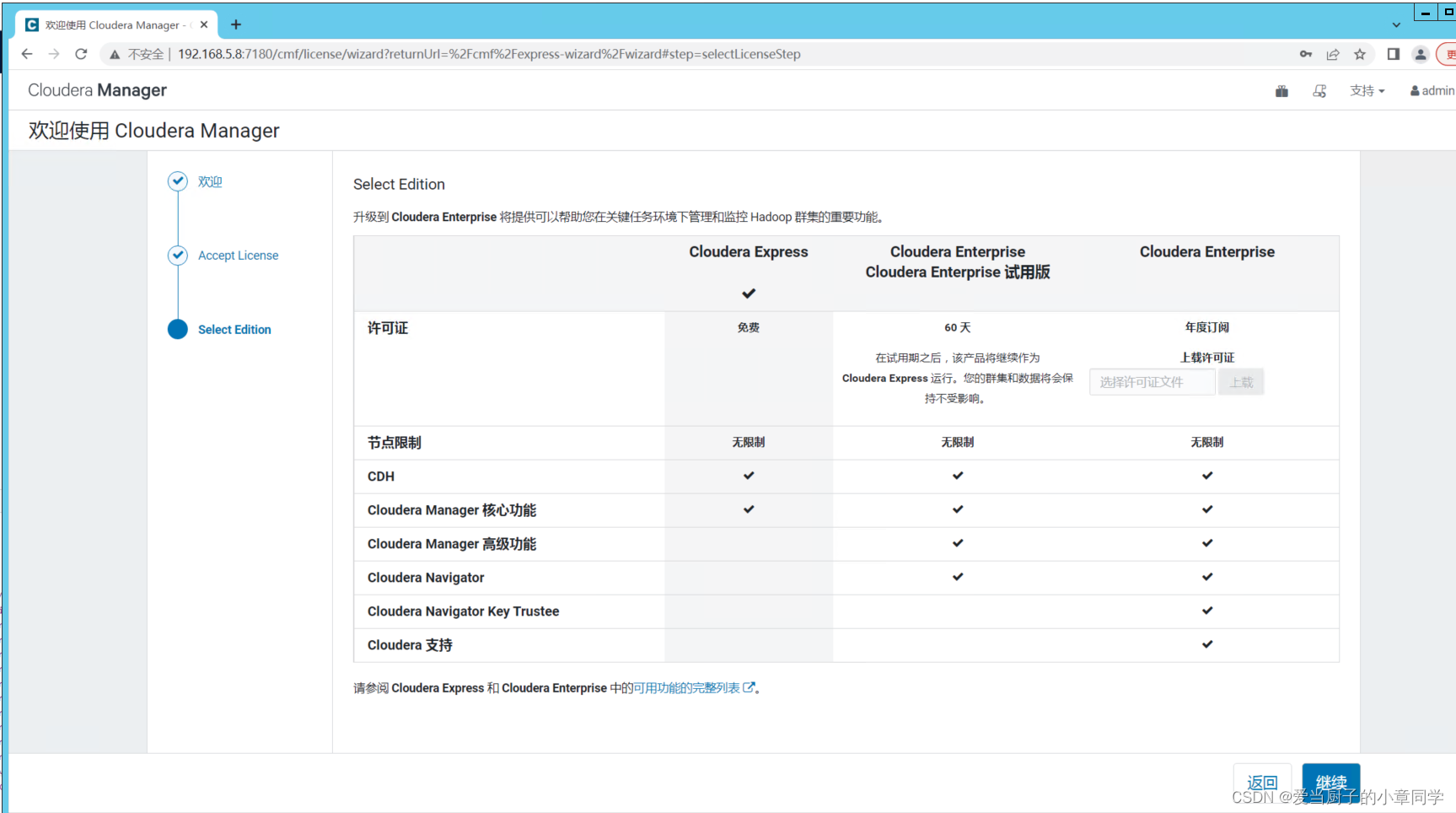
Task: Choose Cloudera Enterprise 试用版 trial column
Action: tap(958, 262)
